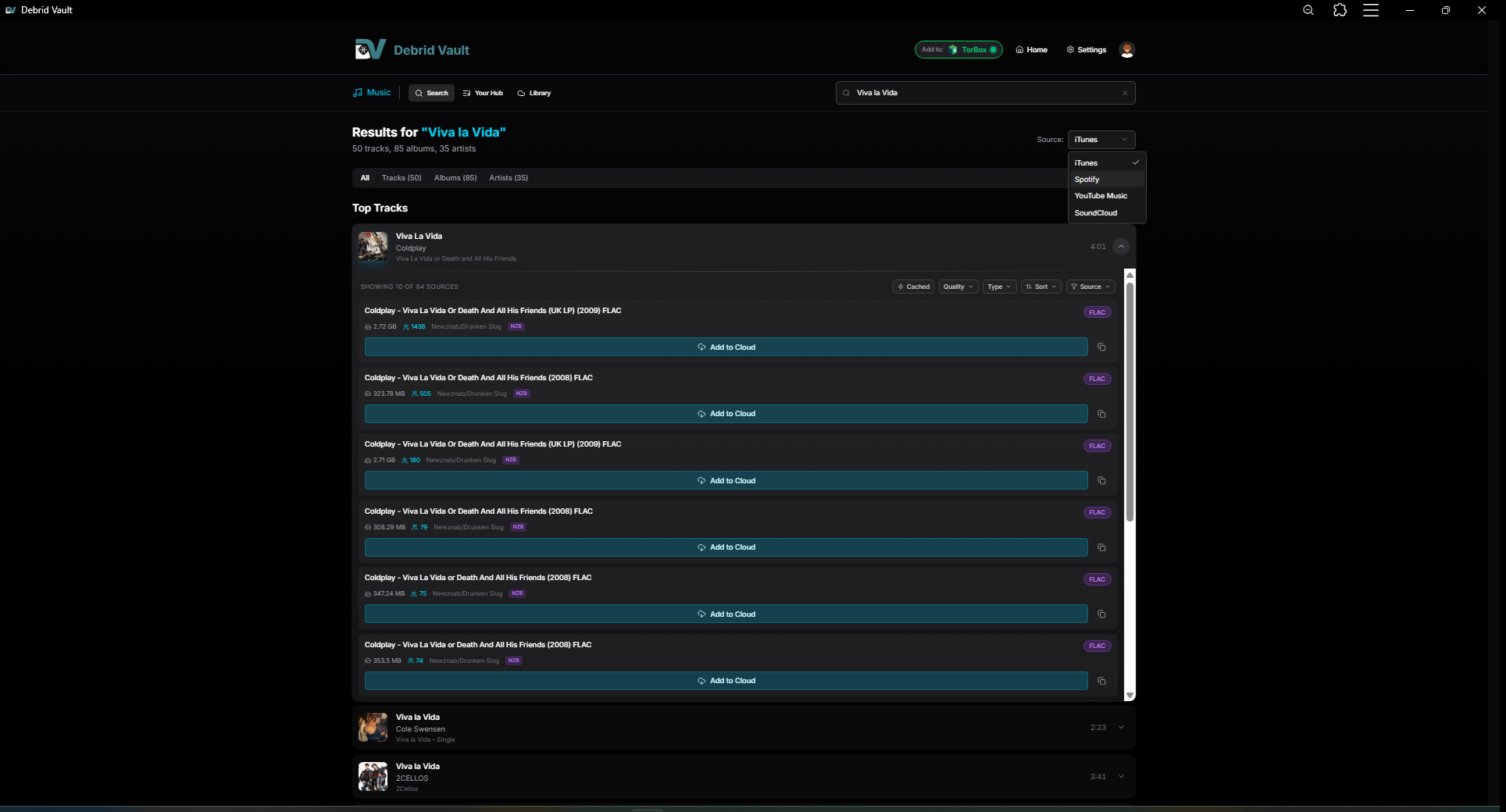Image resolution: width=1506 pixels, height=812 pixels.
Task: Open the hamburger menu in title bar
Action: click(1371, 10)
